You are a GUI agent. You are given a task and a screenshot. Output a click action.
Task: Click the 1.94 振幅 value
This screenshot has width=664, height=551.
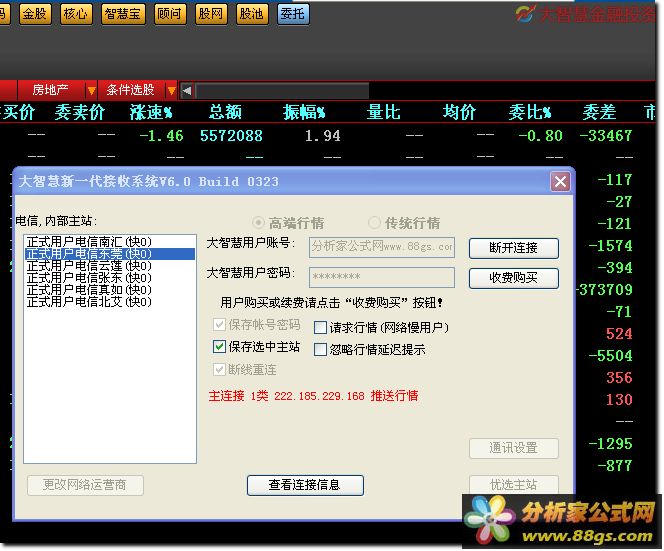(323, 136)
